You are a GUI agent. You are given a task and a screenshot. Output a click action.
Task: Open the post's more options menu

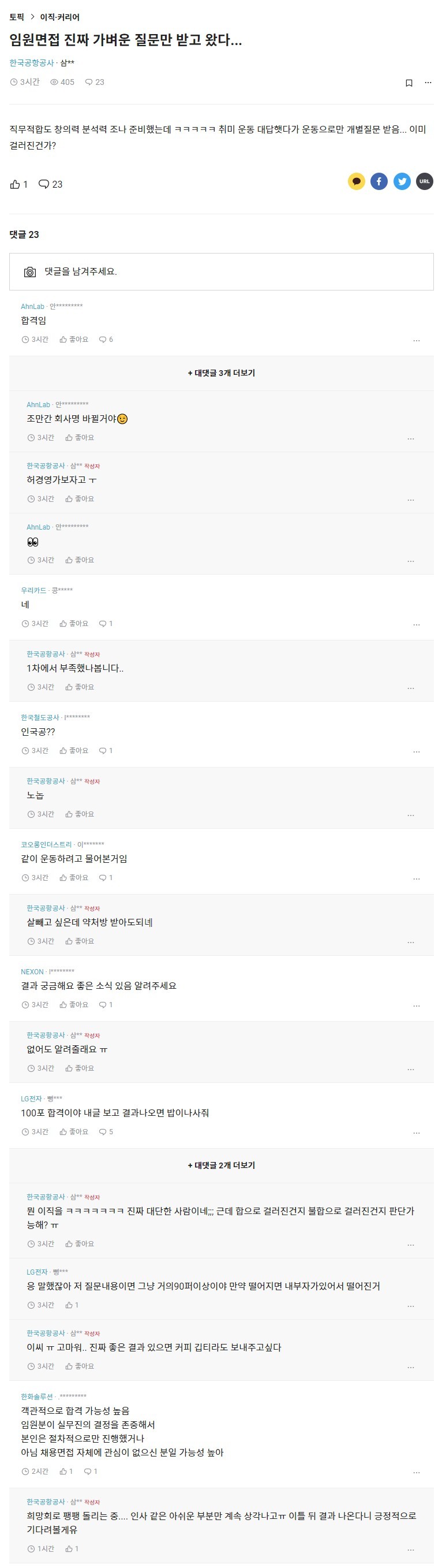point(428,83)
